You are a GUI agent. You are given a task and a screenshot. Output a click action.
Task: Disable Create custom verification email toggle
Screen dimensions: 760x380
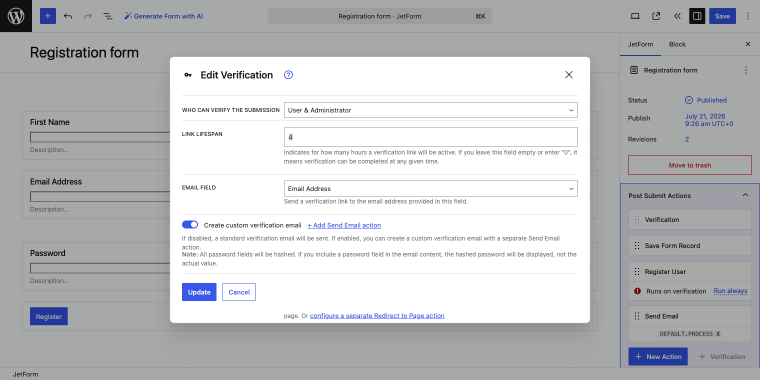coord(190,225)
